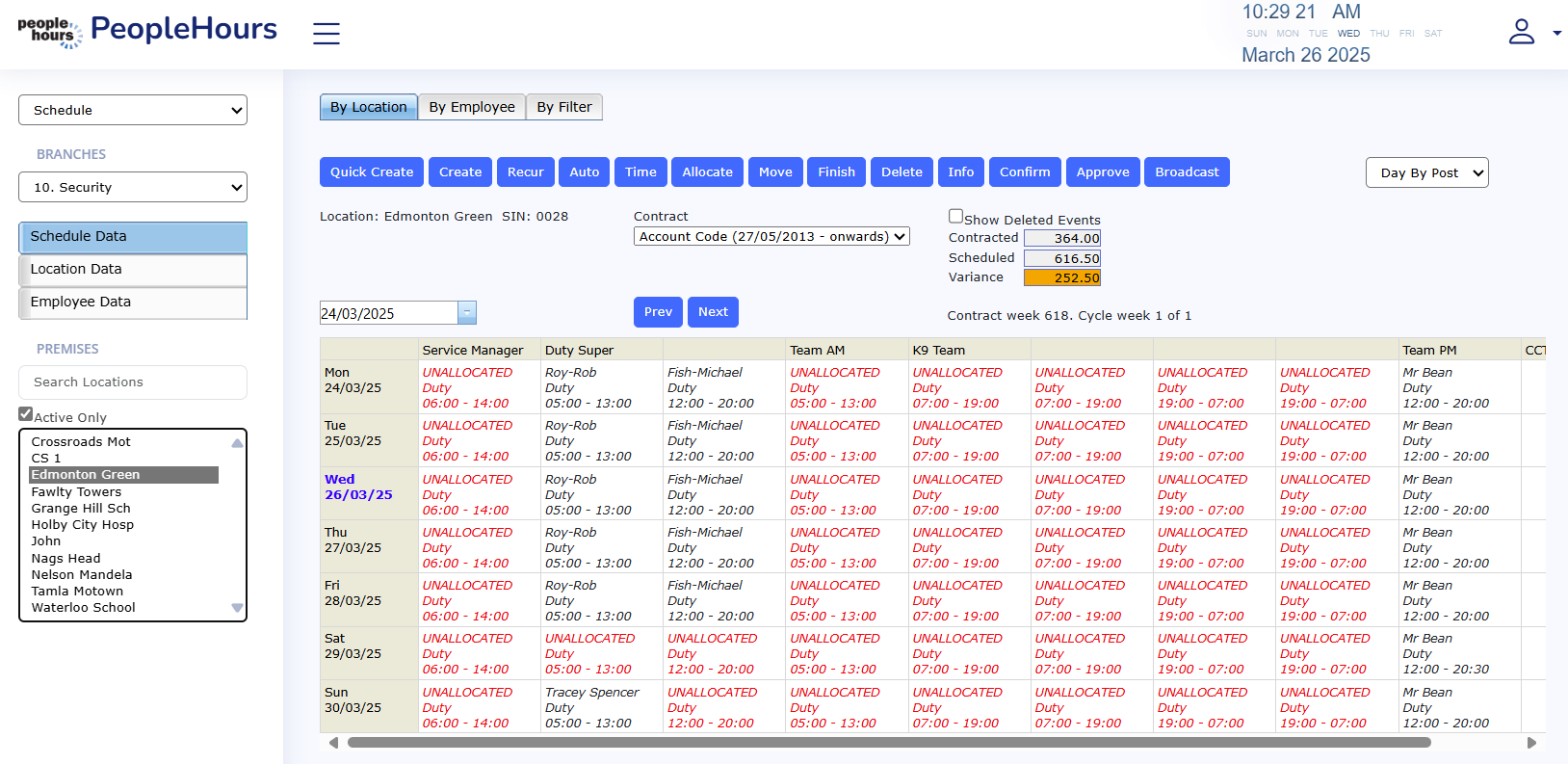
Task: Uncheck the Active Only checkbox
Action: [26, 414]
